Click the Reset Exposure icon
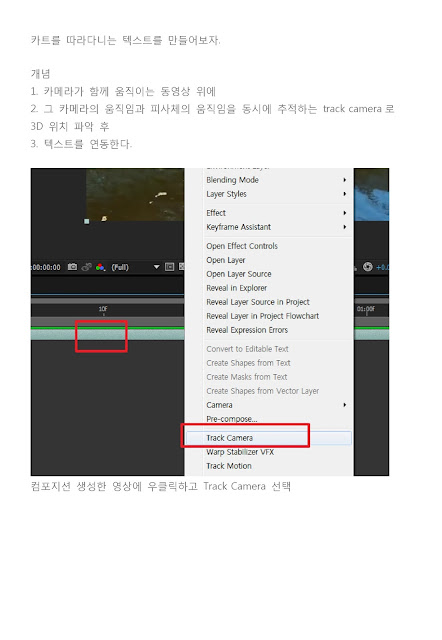The height and width of the screenshot is (640, 442). tap(368, 267)
